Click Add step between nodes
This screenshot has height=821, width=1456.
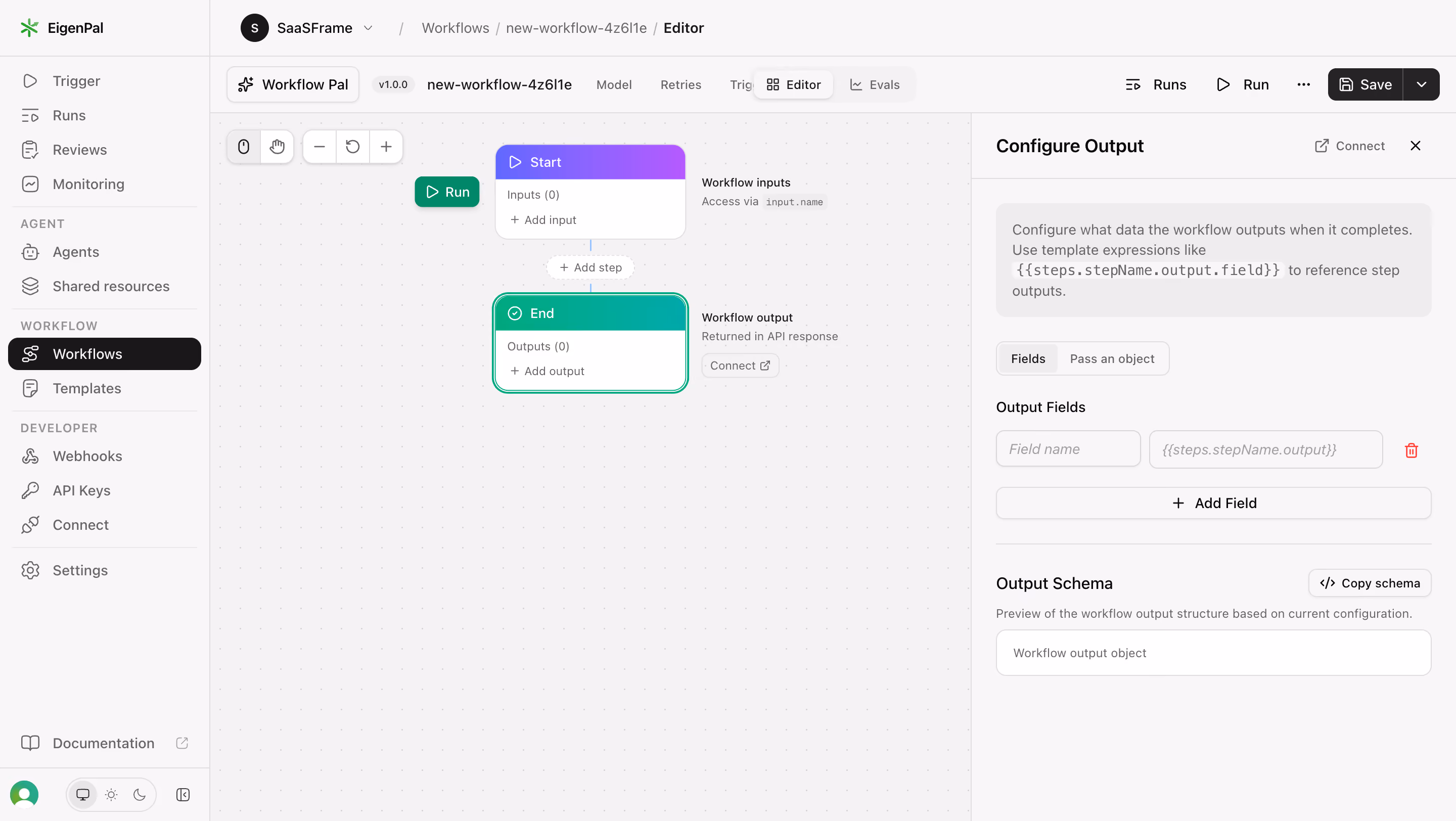point(590,267)
